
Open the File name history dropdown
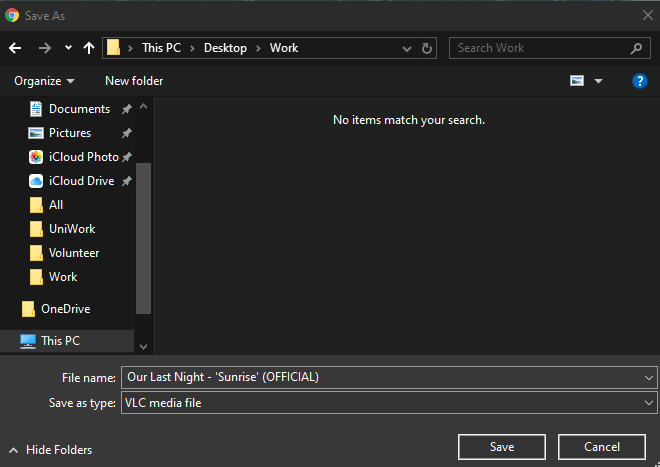point(649,378)
